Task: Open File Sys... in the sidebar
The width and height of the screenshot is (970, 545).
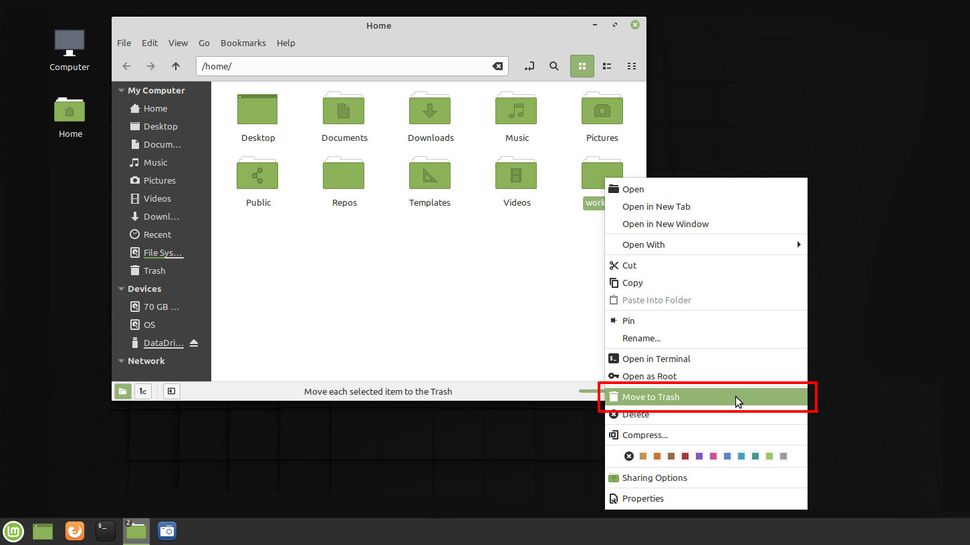Action: (161, 252)
